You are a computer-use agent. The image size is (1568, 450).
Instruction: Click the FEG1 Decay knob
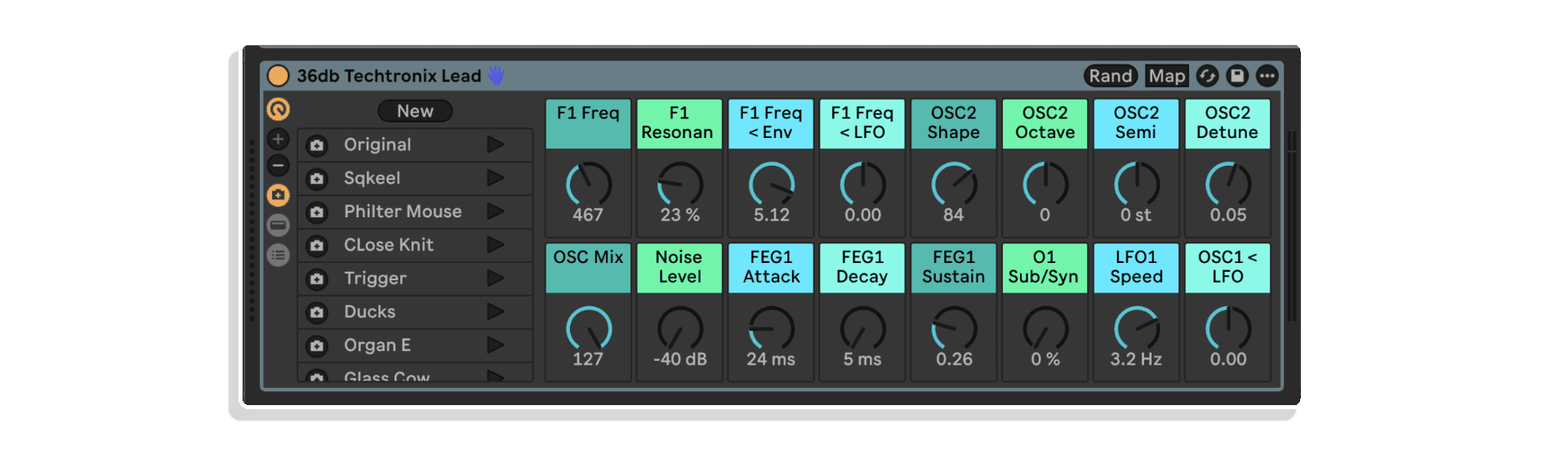(x=862, y=329)
